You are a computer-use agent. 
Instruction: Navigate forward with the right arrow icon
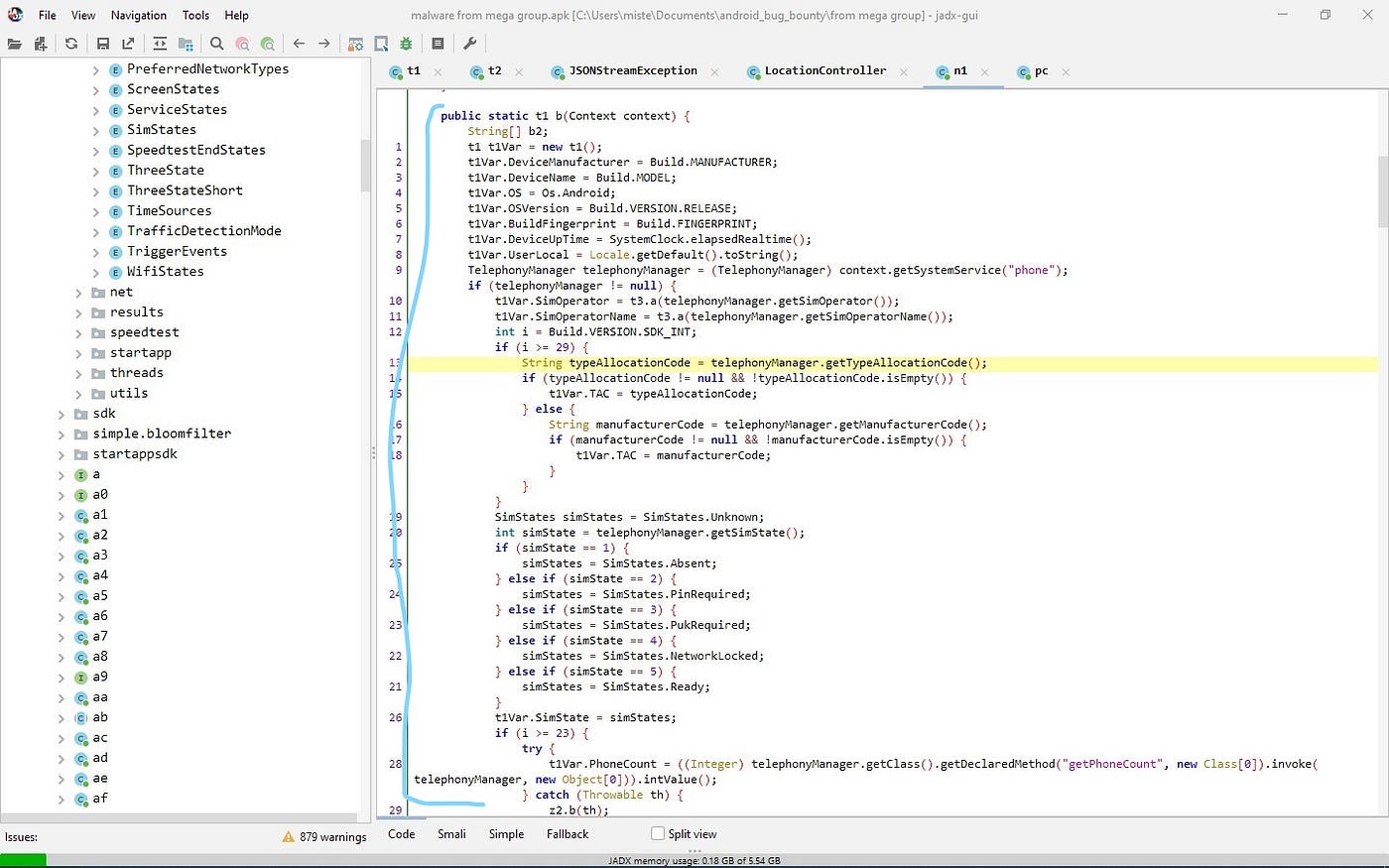coord(324,44)
